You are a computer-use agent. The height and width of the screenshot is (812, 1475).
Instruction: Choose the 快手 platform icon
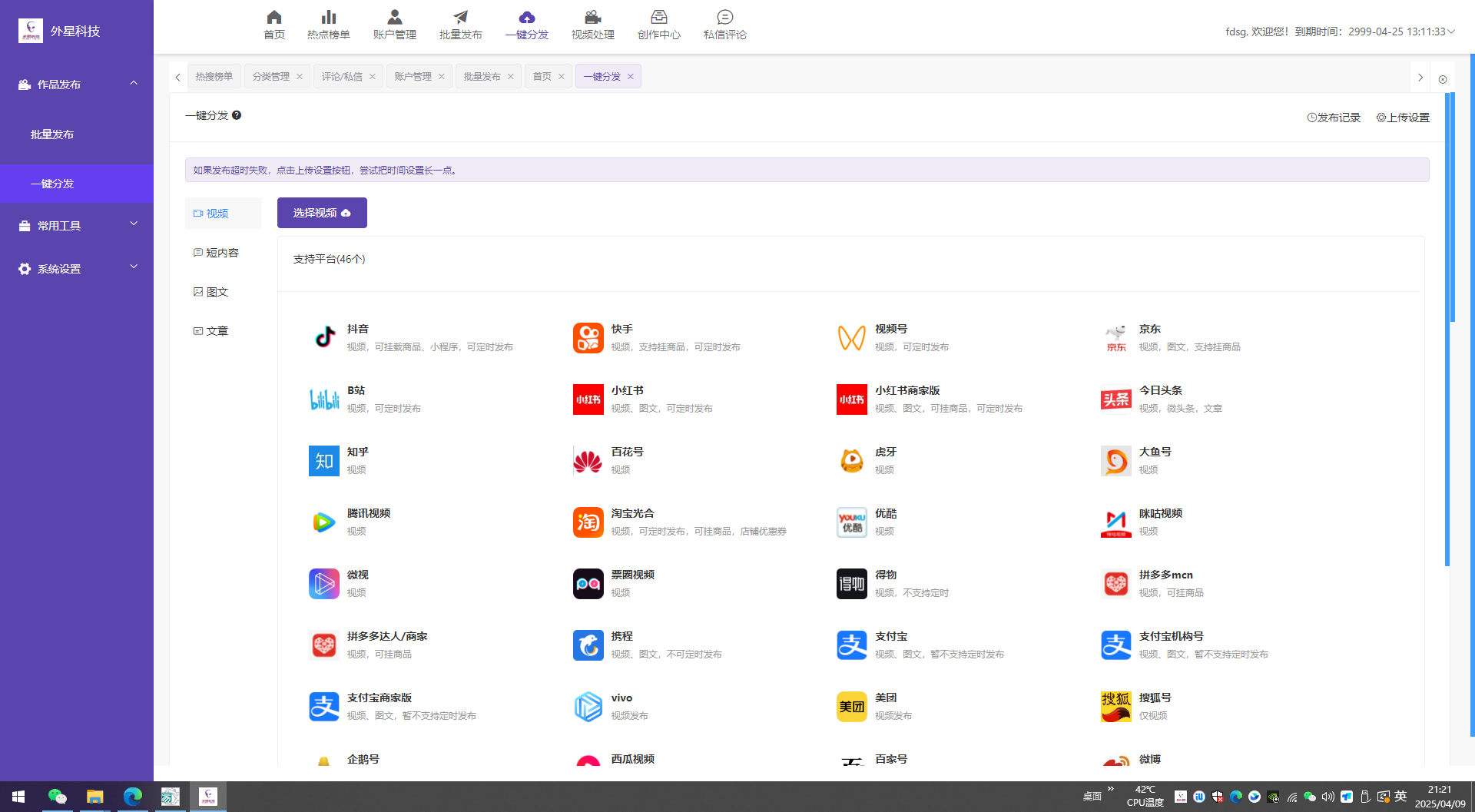[588, 338]
